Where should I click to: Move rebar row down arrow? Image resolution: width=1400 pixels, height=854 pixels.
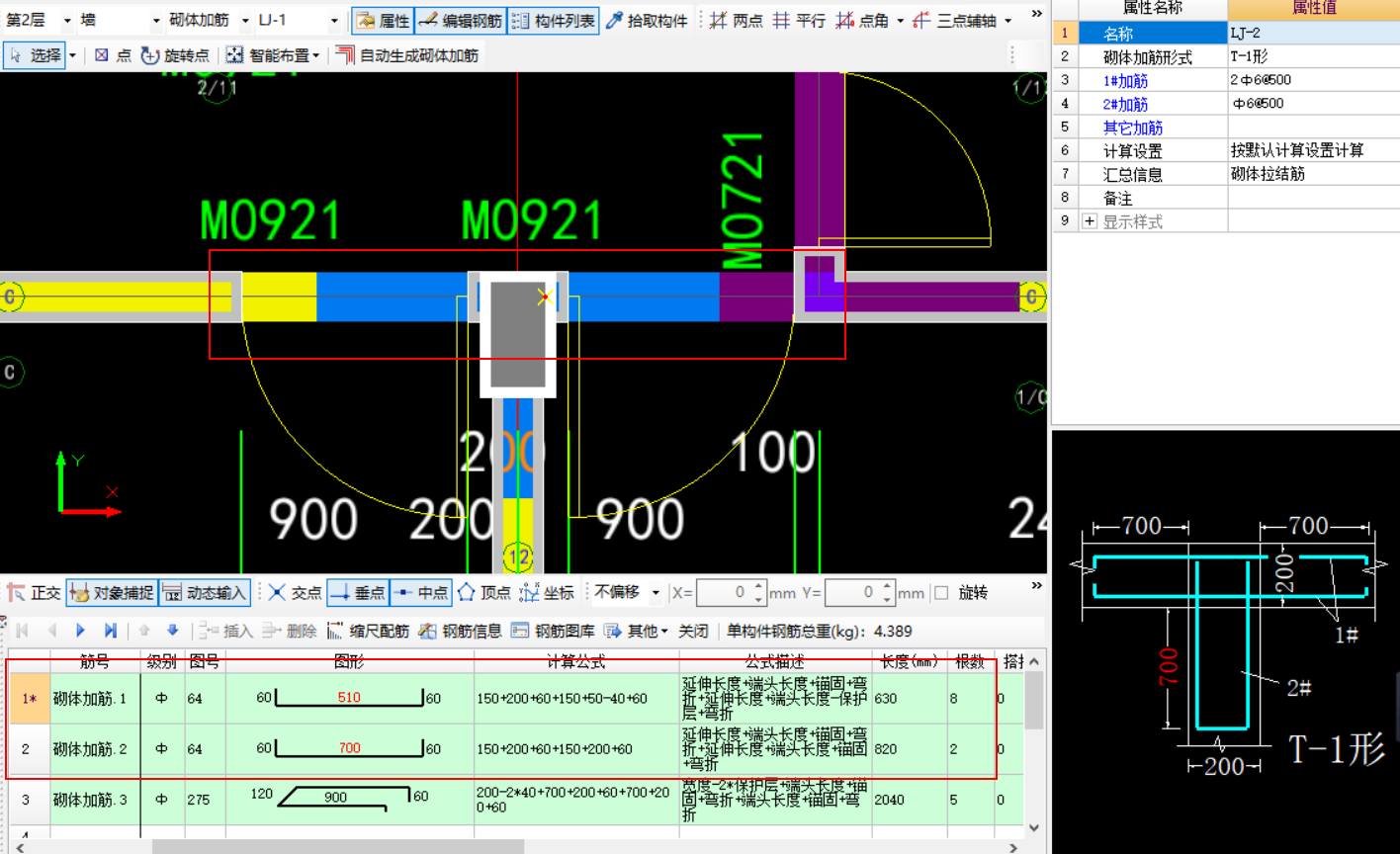(x=172, y=631)
